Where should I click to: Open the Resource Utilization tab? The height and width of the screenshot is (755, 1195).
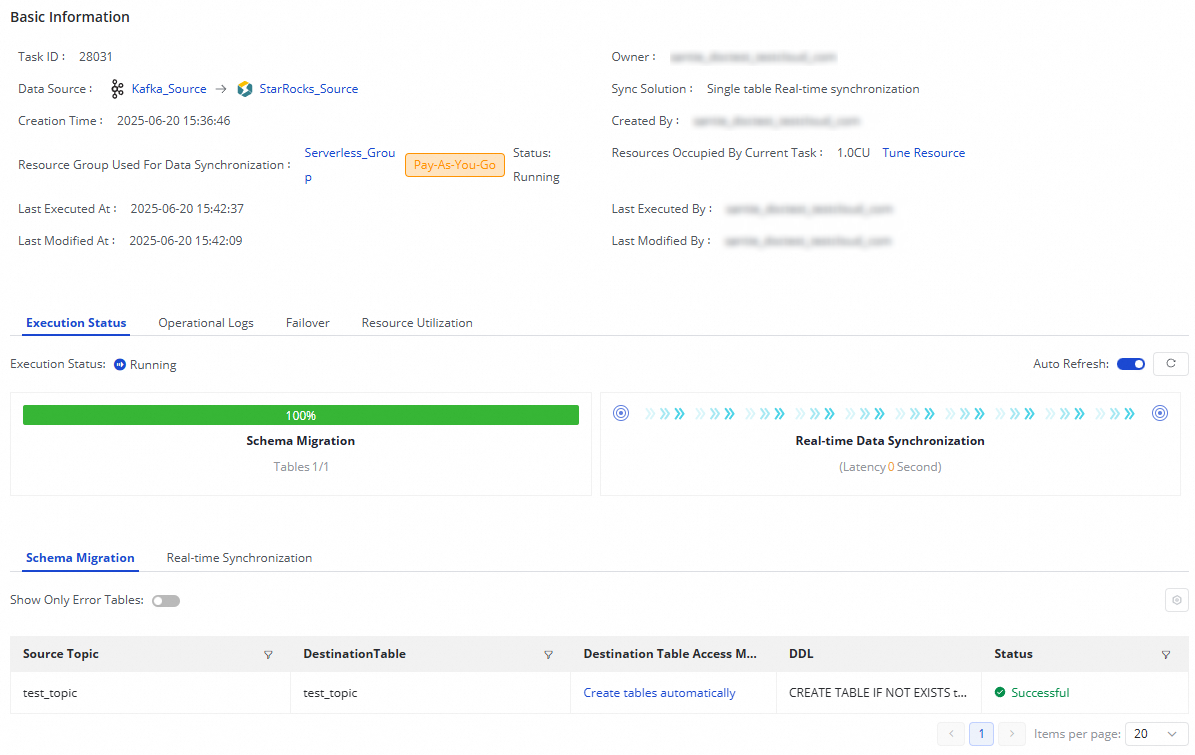coord(417,323)
